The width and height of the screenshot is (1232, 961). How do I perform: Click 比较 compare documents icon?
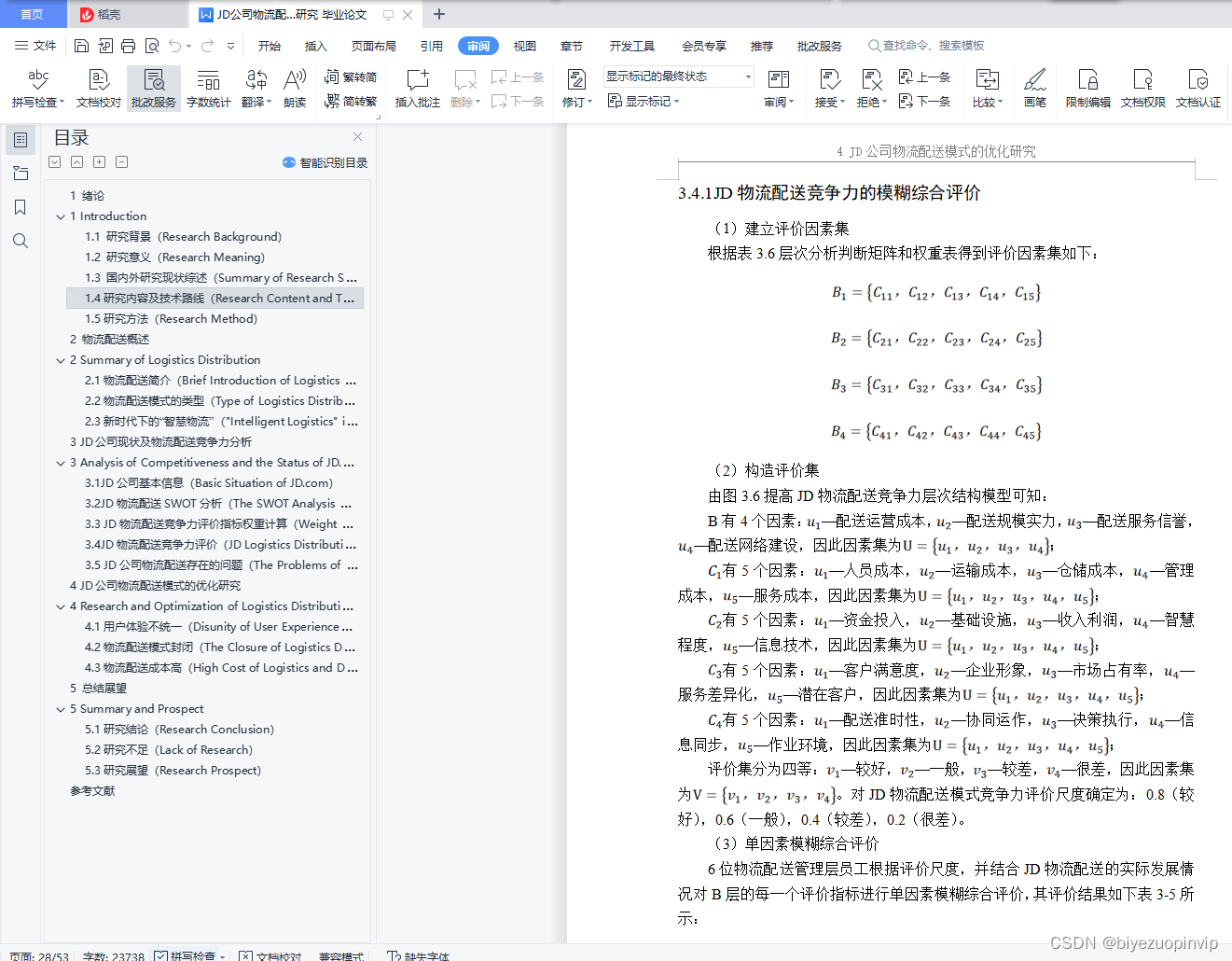pyautogui.click(x=987, y=89)
